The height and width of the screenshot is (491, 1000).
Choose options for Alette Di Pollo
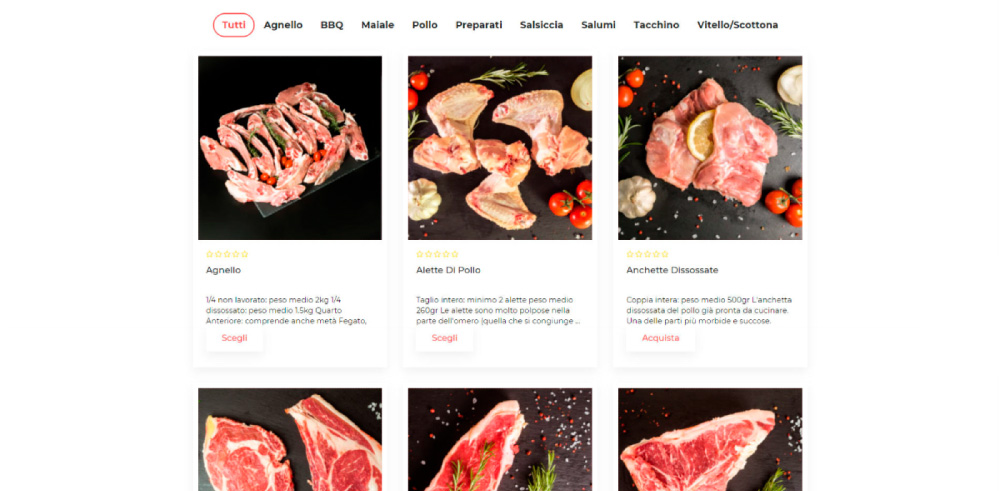pos(445,338)
